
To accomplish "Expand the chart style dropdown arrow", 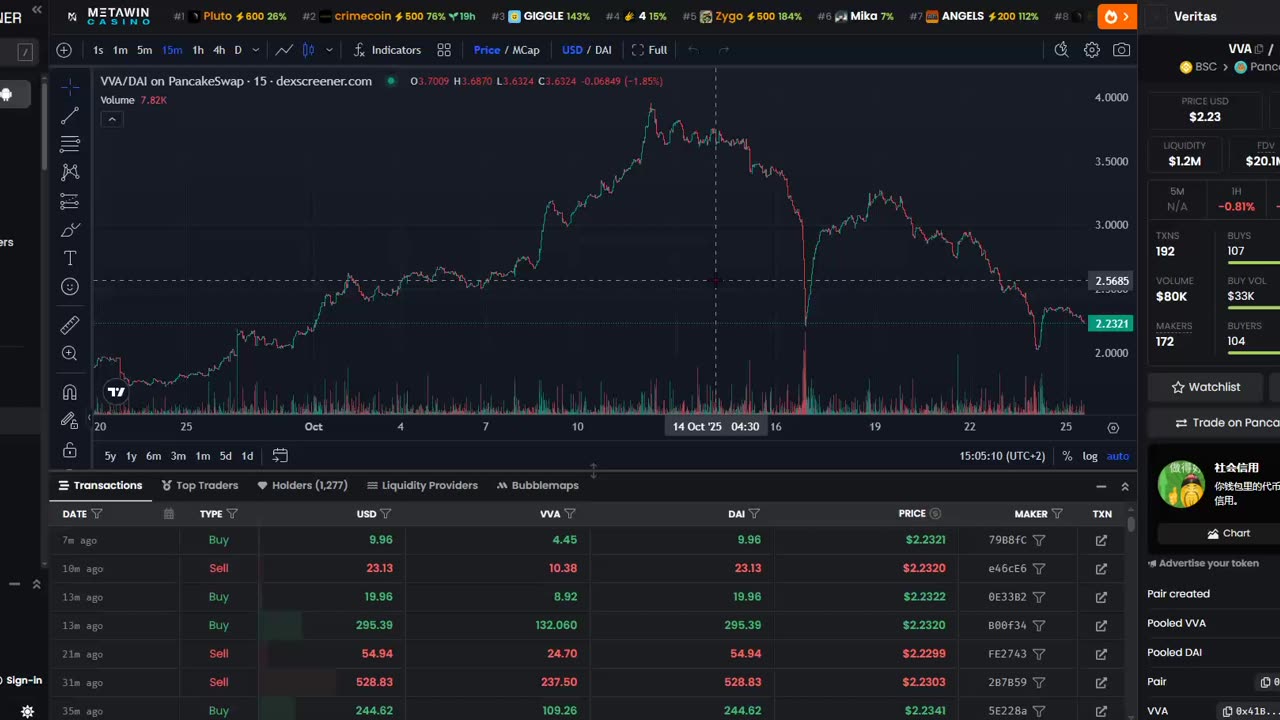I will point(329,50).
